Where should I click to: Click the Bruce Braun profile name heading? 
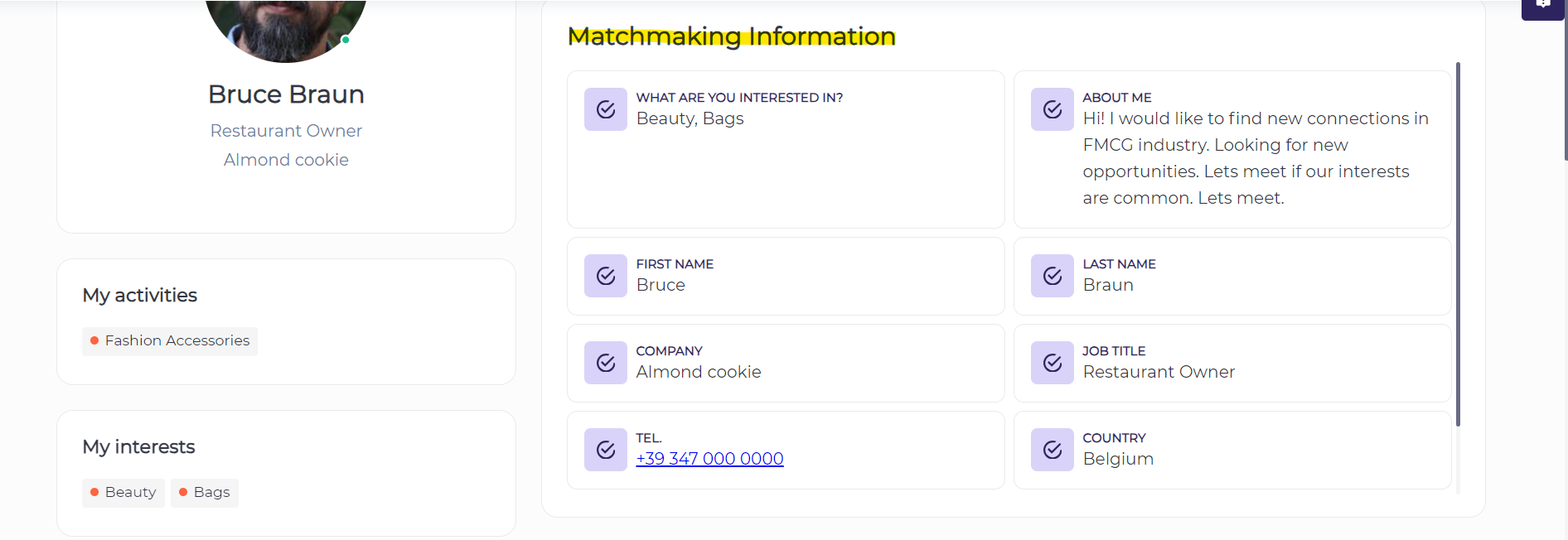coord(286,94)
